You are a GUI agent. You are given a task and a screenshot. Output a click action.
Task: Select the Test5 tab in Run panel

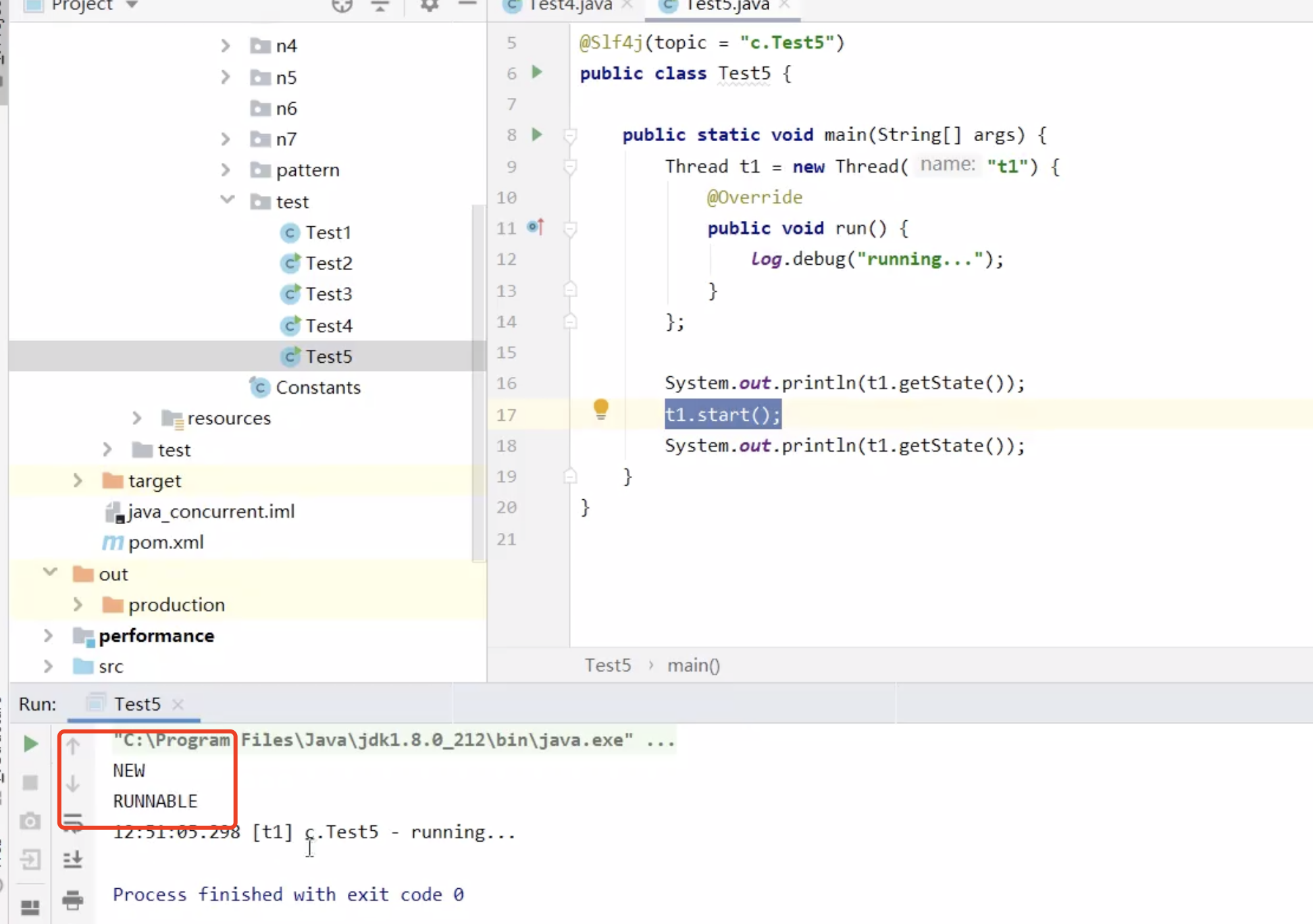[x=136, y=704]
